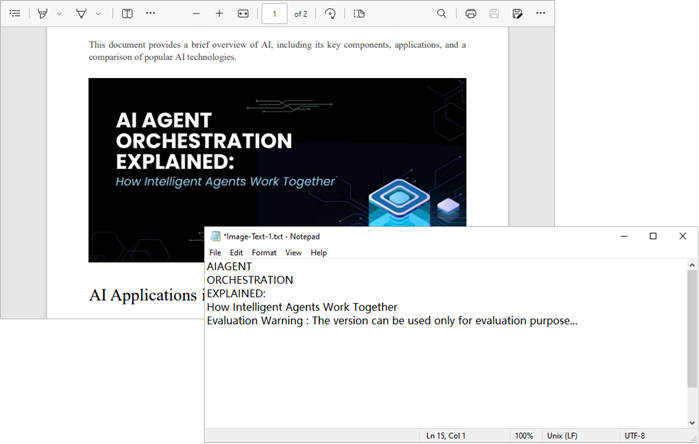The height and width of the screenshot is (444, 699).
Task: Click 'UTF-8' encoding in Notepad status bar
Action: pos(634,436)
